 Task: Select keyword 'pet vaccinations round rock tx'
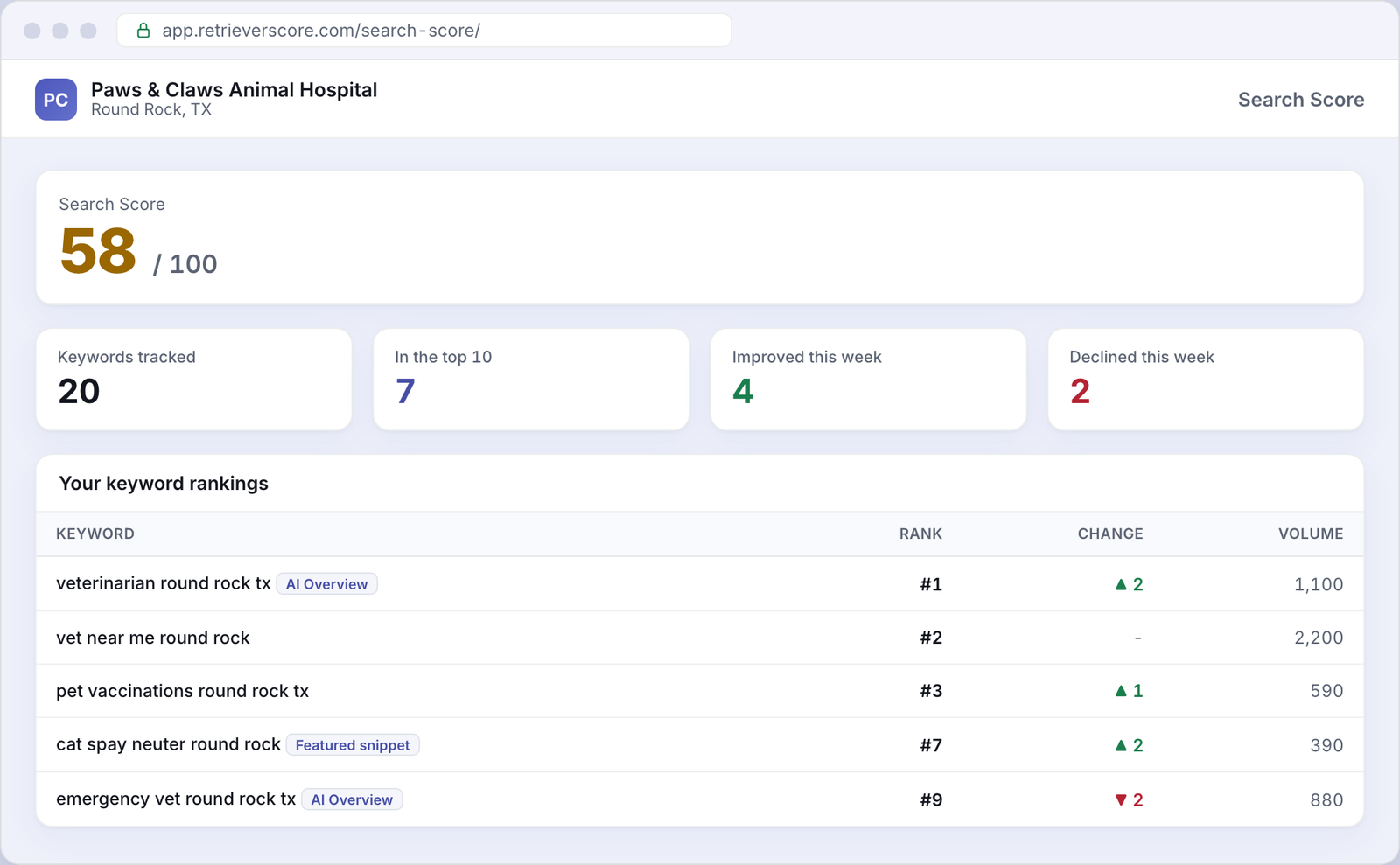tap(182, 691)
